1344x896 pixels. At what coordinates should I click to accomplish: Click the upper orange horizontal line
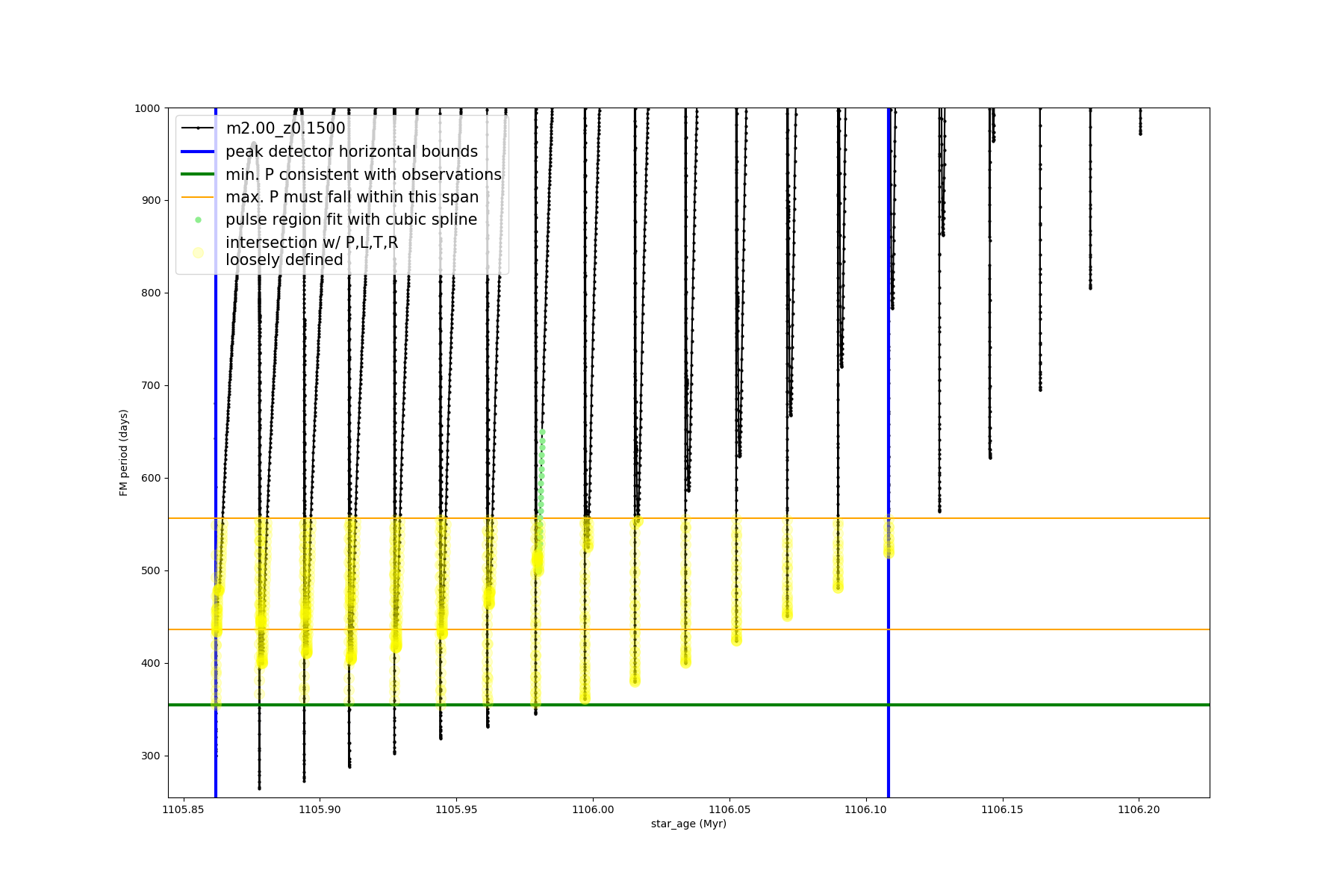pos(1045,518)
